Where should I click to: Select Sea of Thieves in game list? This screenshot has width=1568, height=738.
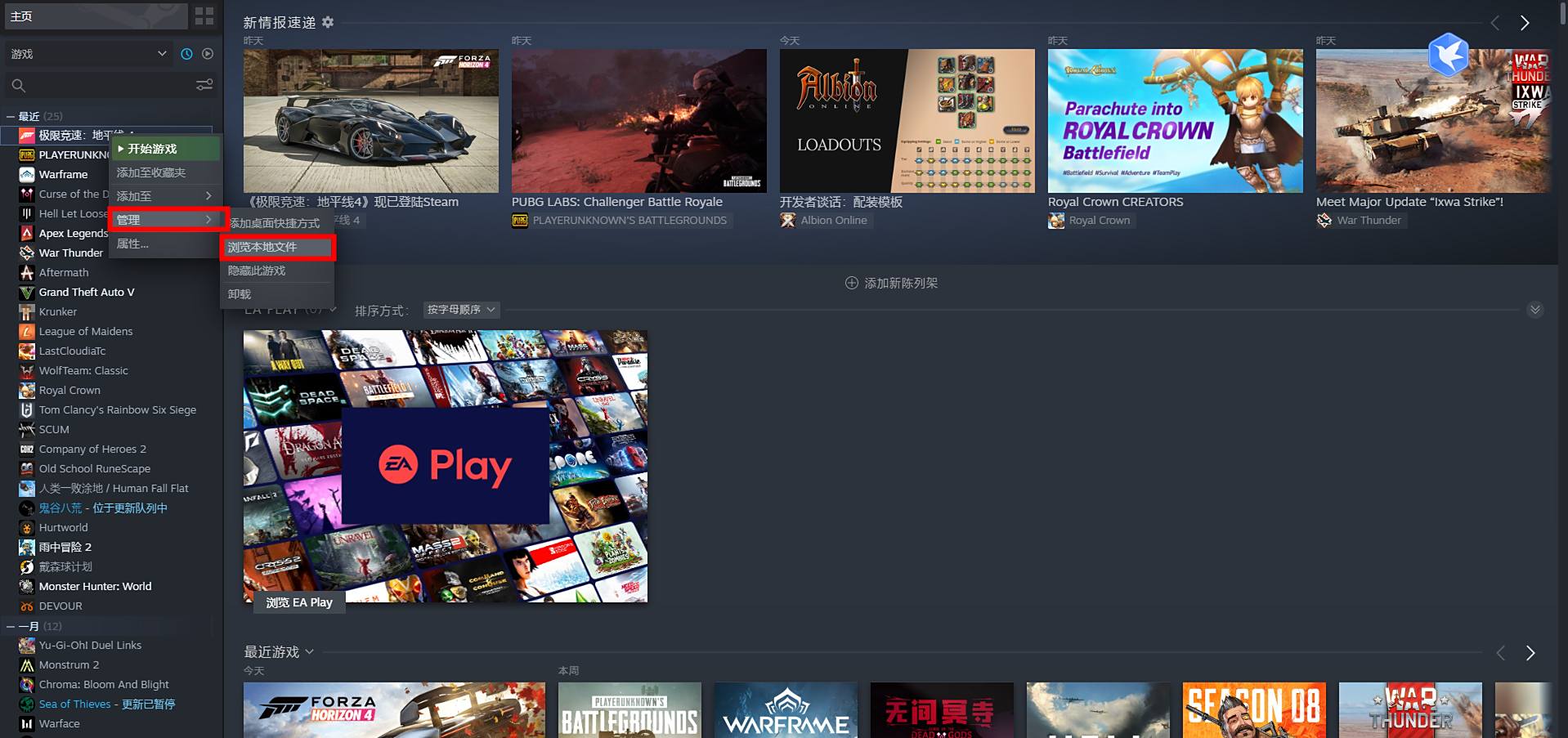point(107,704)
